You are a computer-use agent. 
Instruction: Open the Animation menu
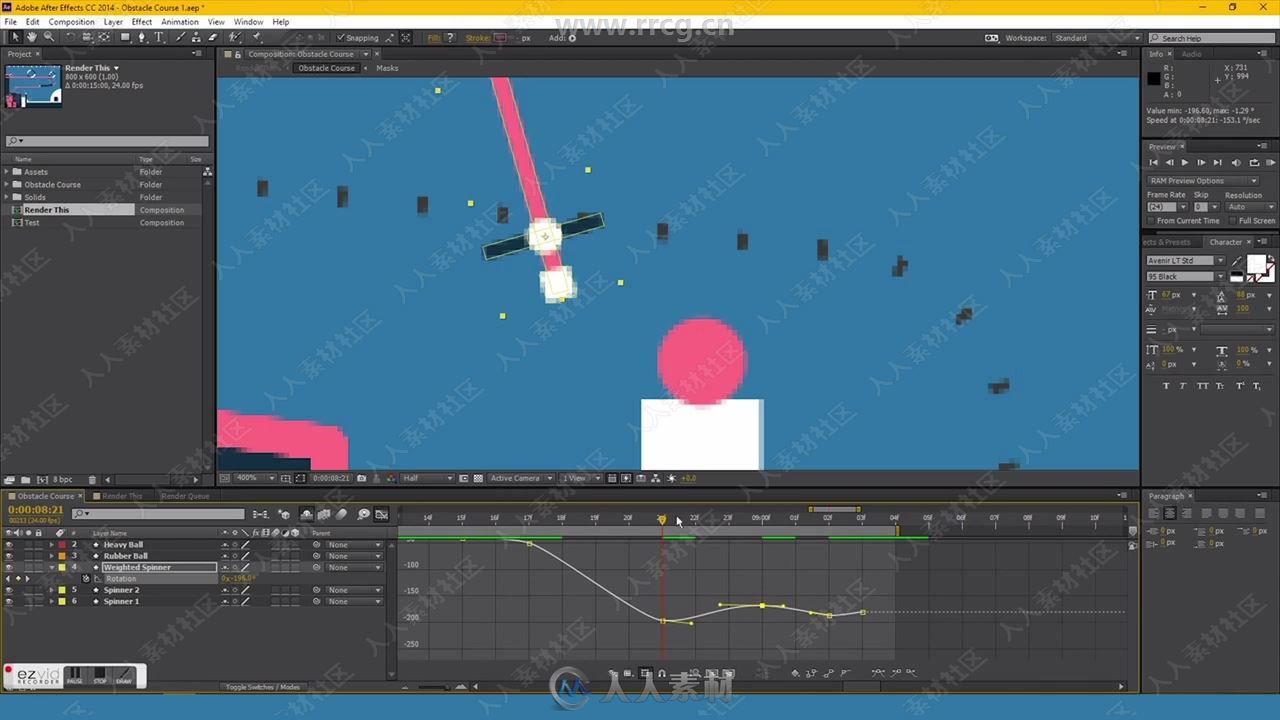(180, 22)
